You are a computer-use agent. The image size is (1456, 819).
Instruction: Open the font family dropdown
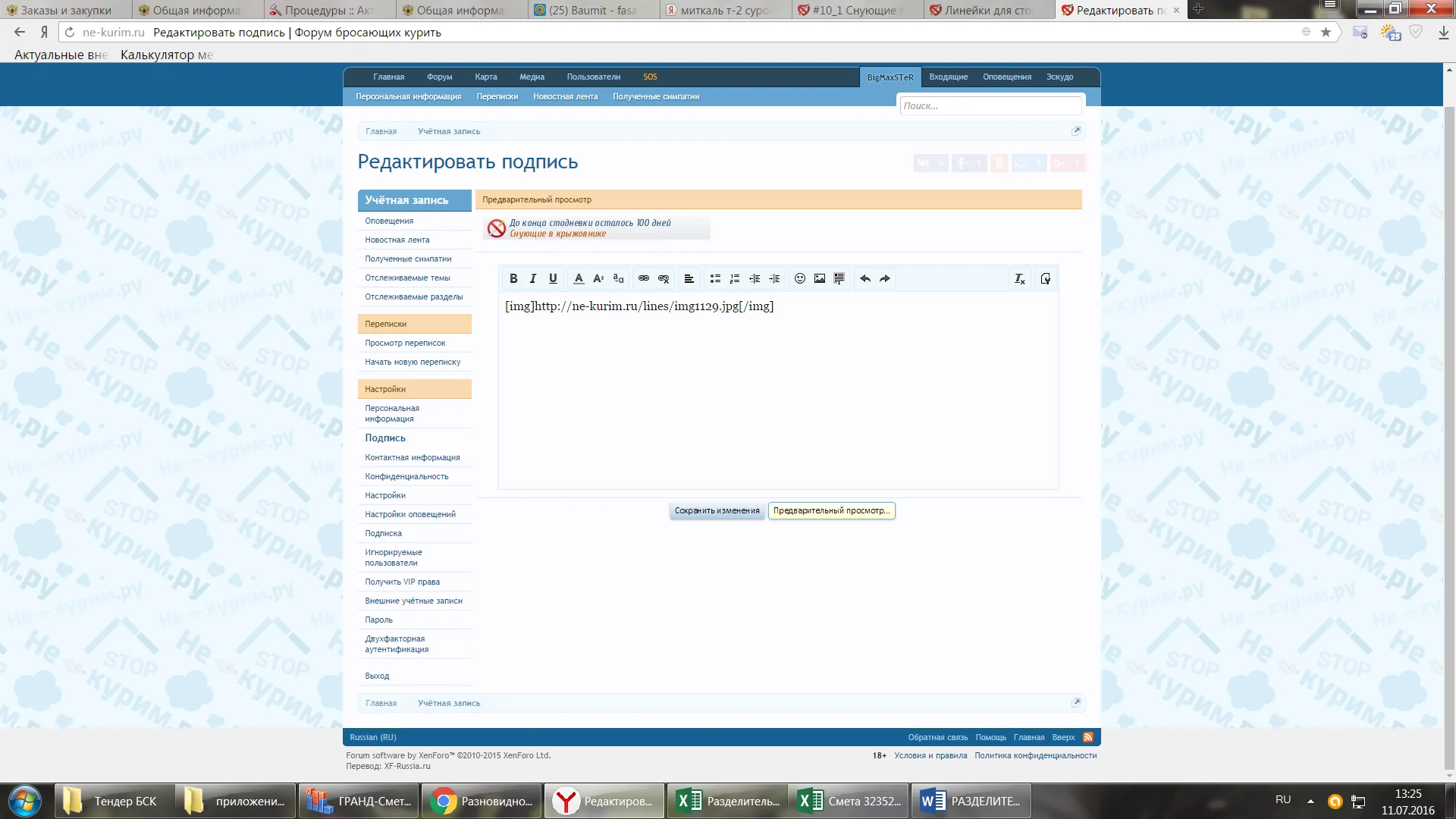pos(618,279)
